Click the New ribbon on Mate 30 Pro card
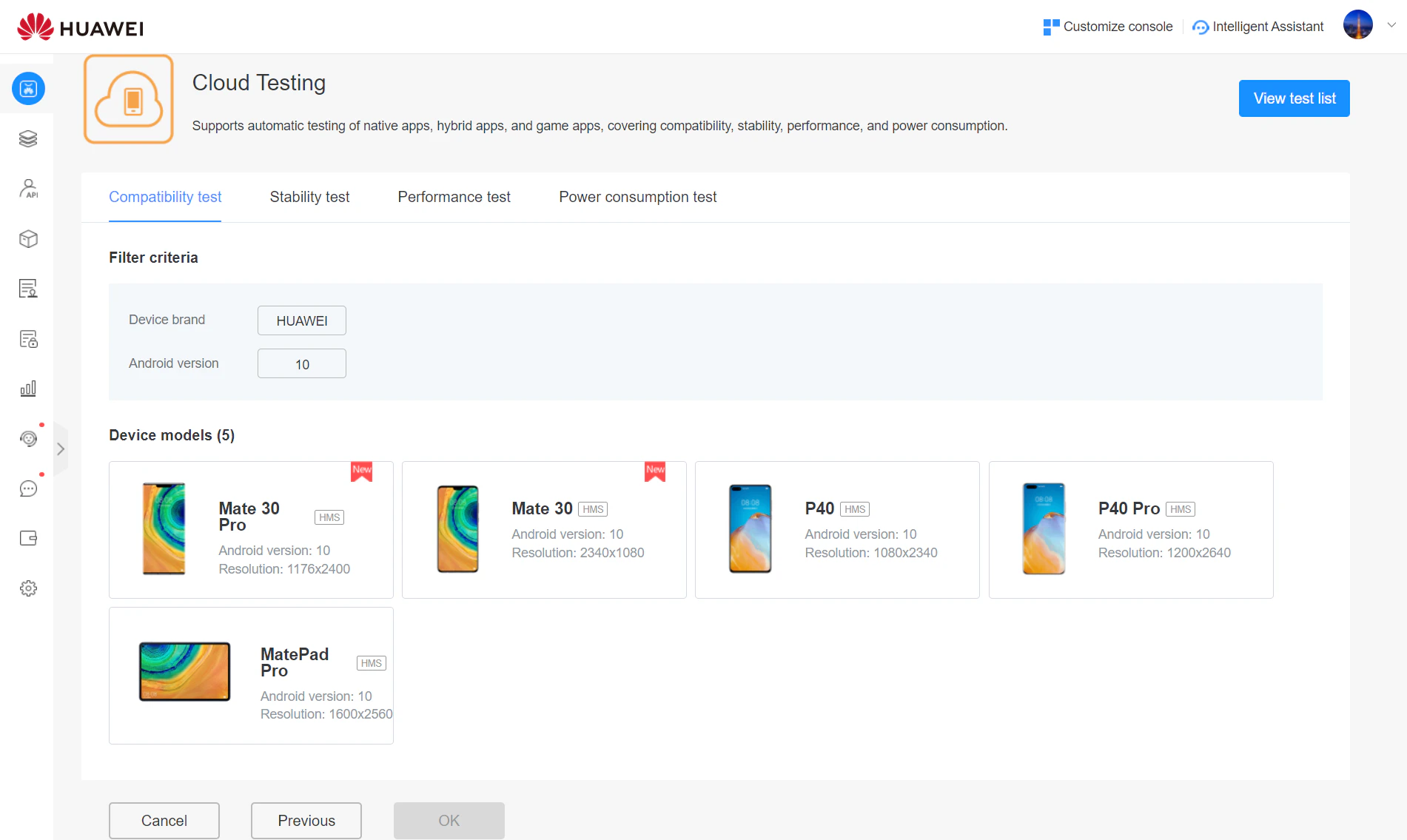Image resolution: width=1407 pixels, height=840 pixels. (x=362, y=471)
